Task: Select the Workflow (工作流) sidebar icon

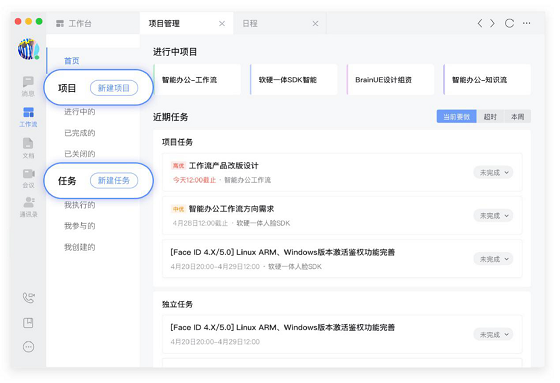Action: pos(28,117)
